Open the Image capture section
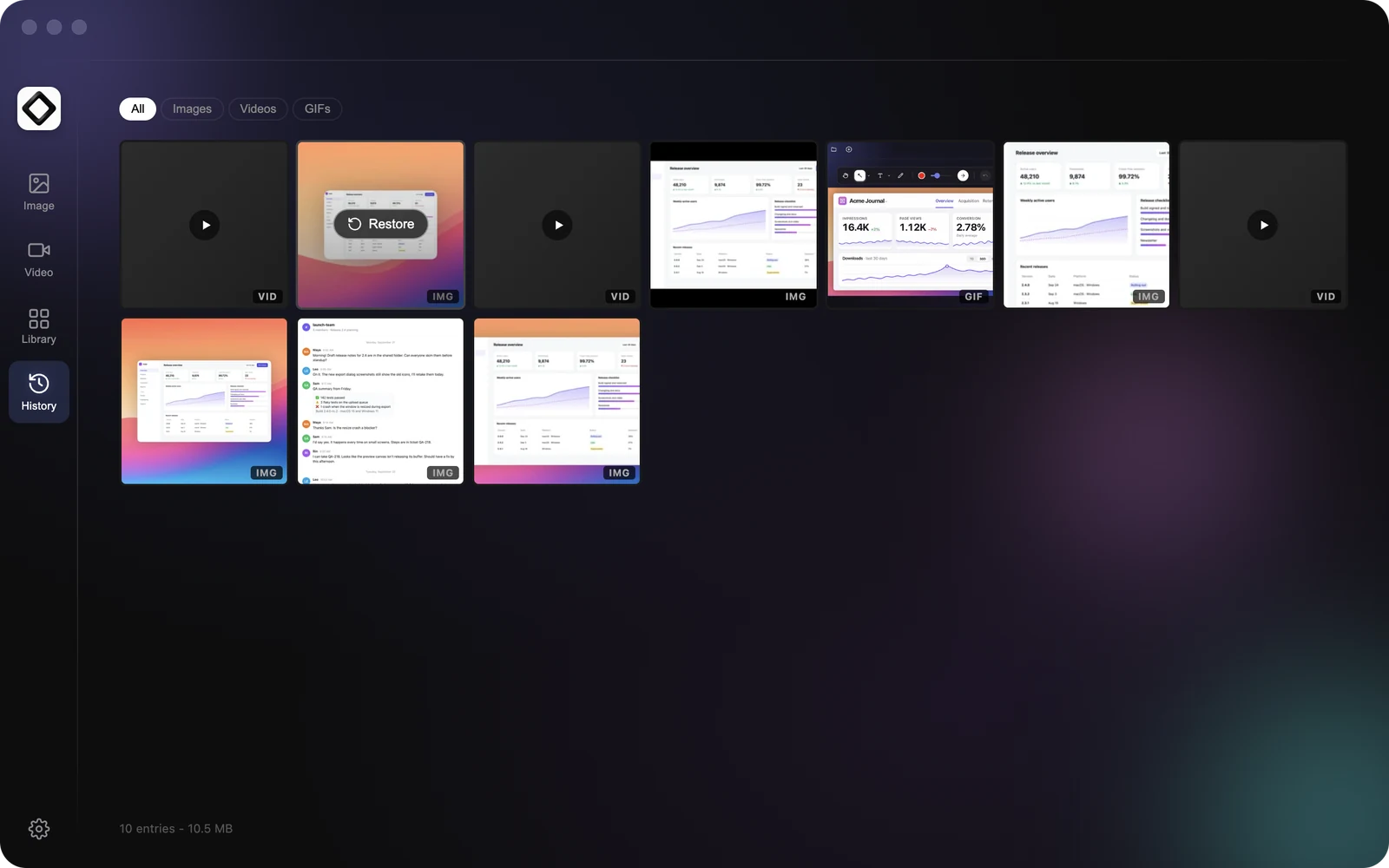The width and height of the screenshot is (1389, 868). pos(39,192)
